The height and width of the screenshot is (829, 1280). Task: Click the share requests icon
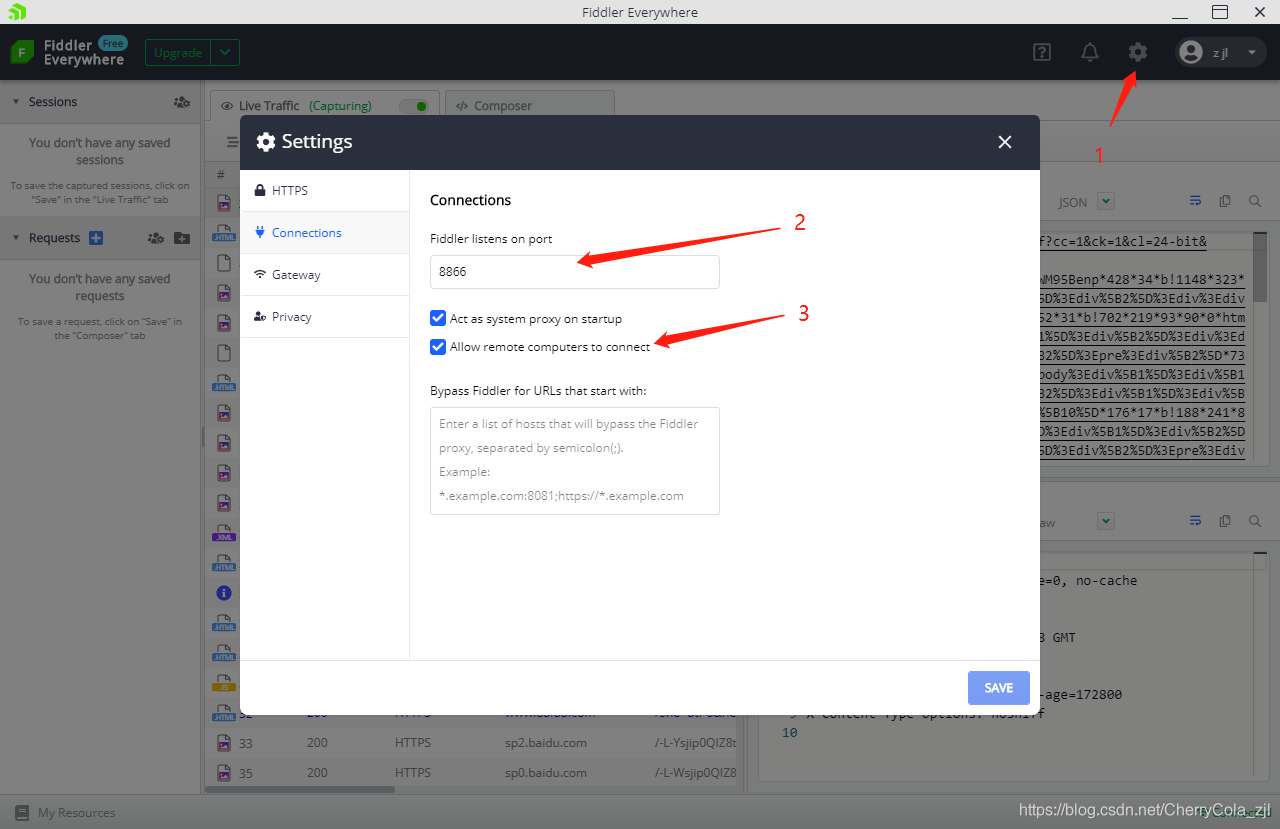coord(155,238)
